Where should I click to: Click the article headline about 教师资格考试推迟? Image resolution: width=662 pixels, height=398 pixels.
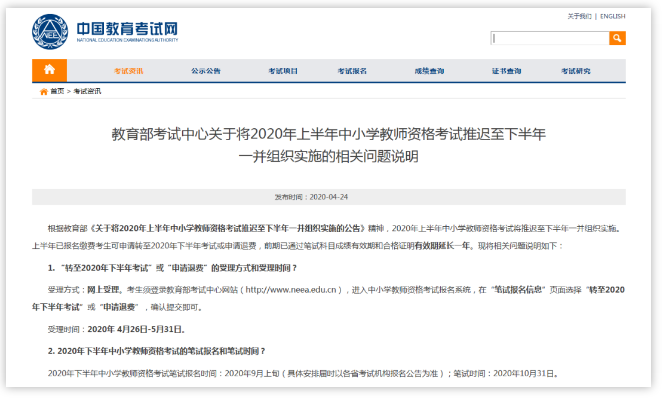328,145
